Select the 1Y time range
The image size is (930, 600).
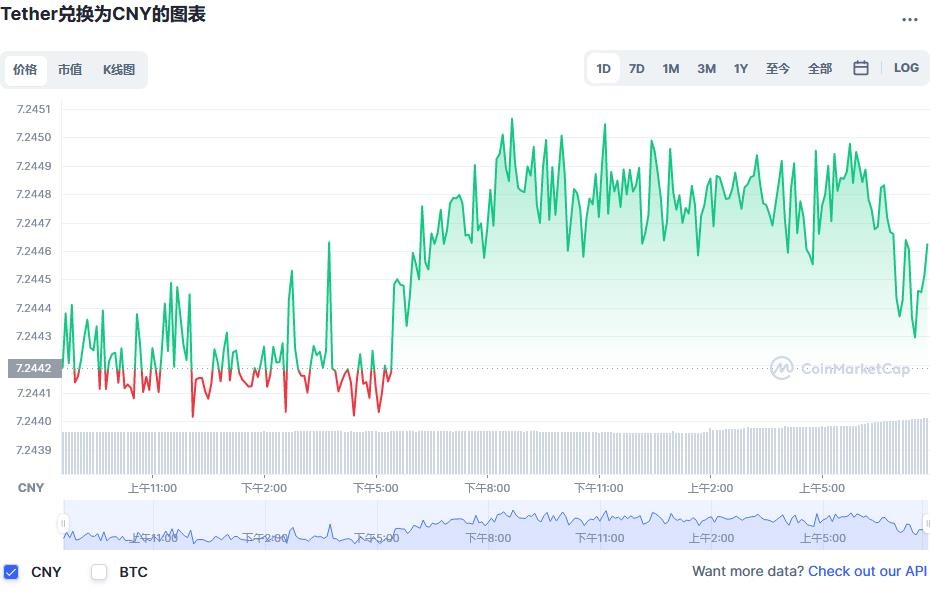[740, 68]
